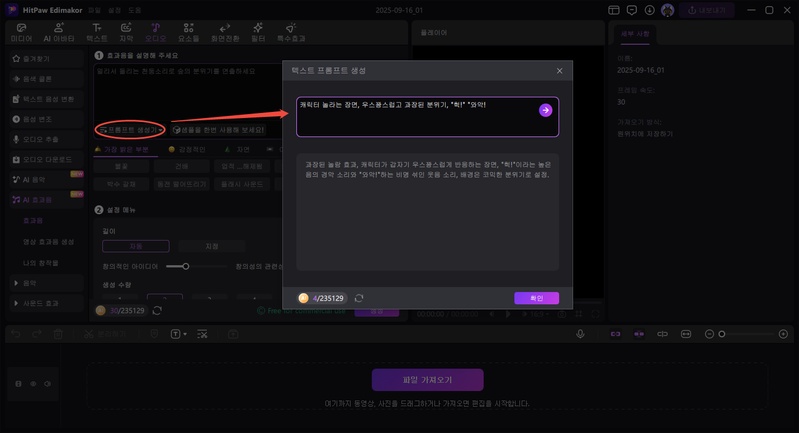Click the 플래시 사운드 preset button
Viewport: 799px width, 433px height.
point(242,184)
